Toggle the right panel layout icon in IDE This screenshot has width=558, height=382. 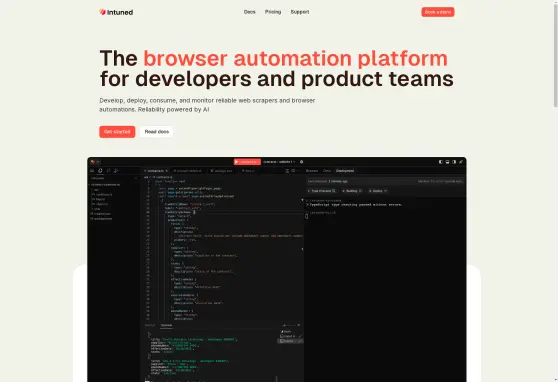click(454, 162)
